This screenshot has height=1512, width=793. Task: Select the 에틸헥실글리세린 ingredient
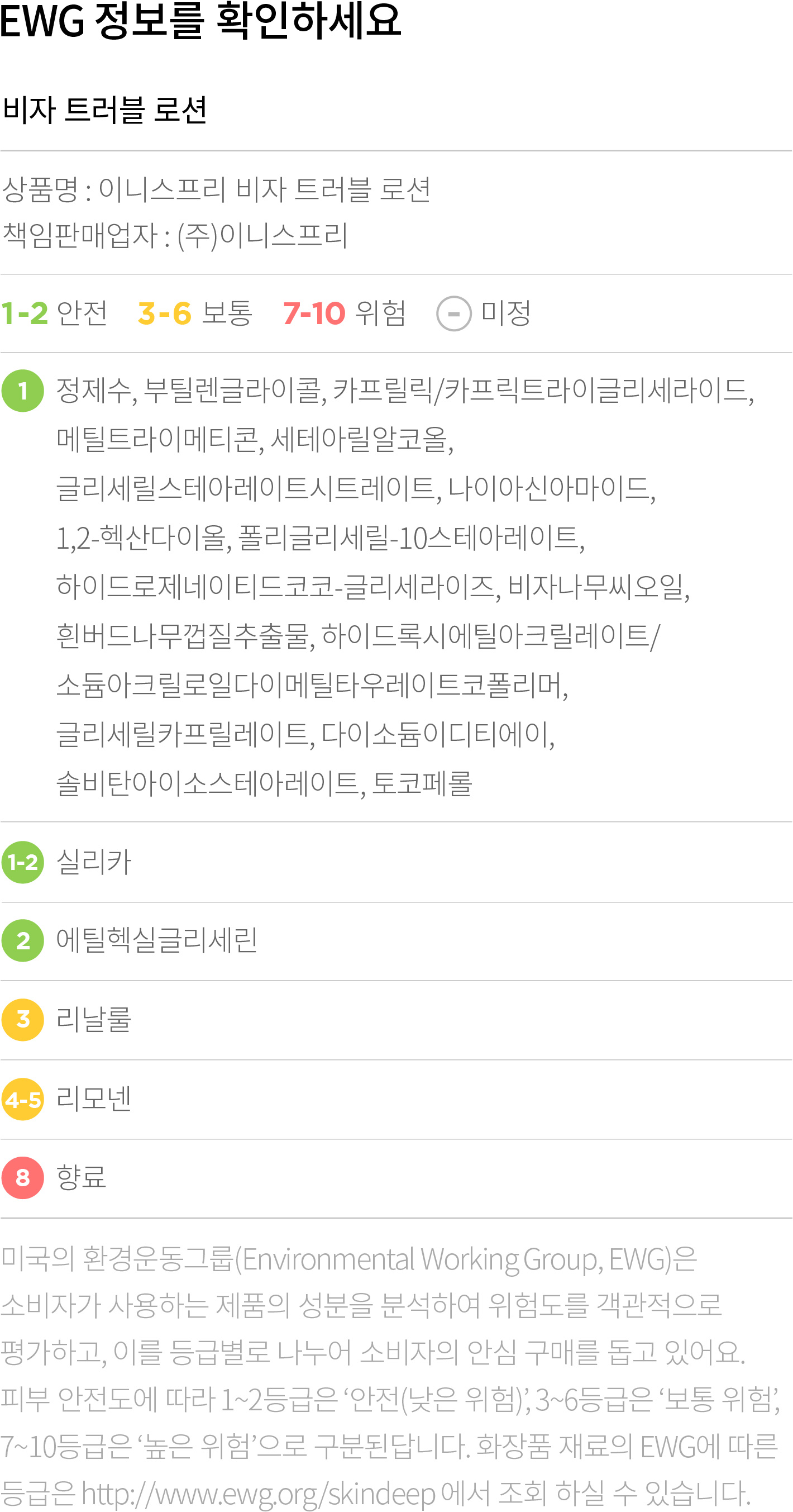[156, 940]
